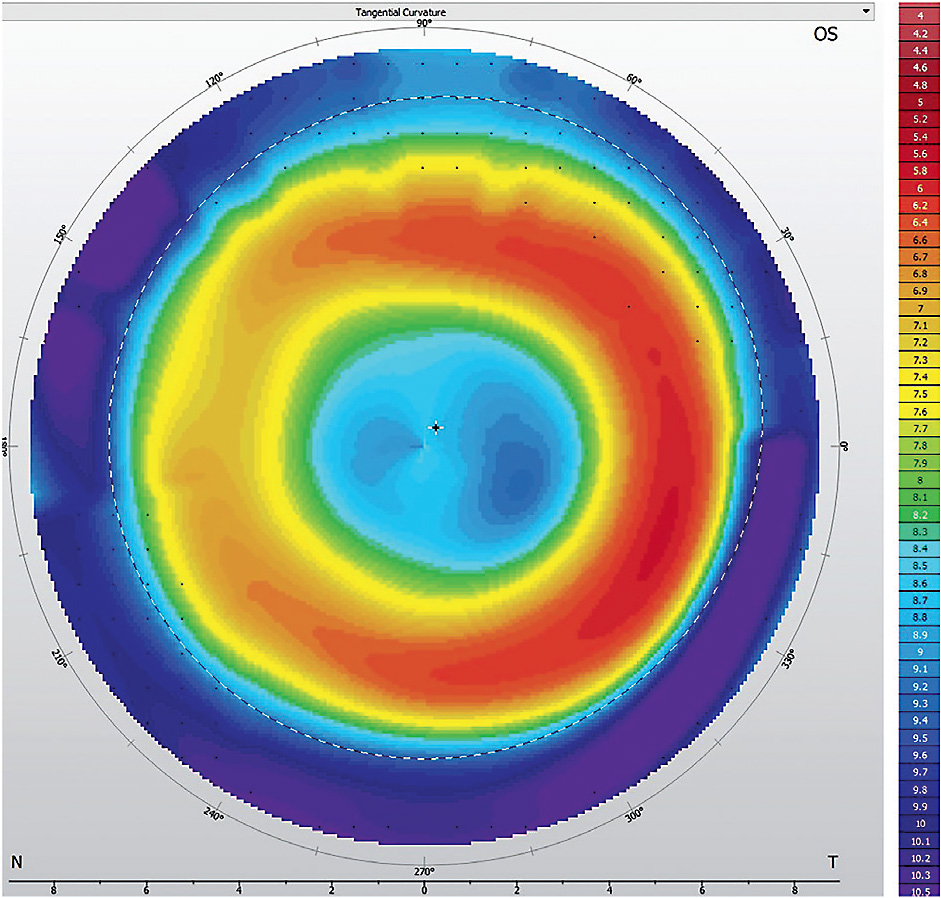Image resolution: width=941 pixels, height=898 pixels.
Task: Click the T temporal orientation indicator
Action: point(834,859)
